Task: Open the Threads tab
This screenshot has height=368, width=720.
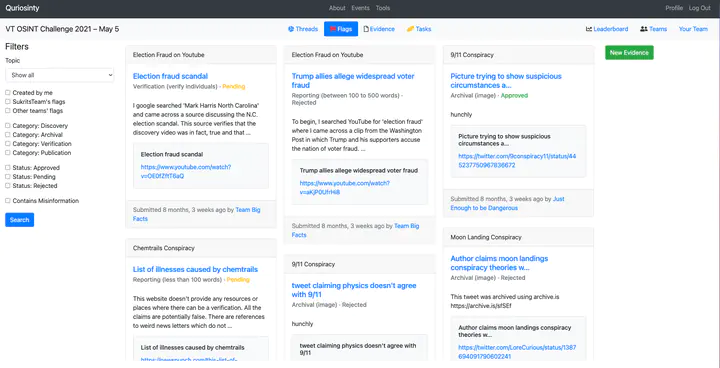Action: point(303,29)
